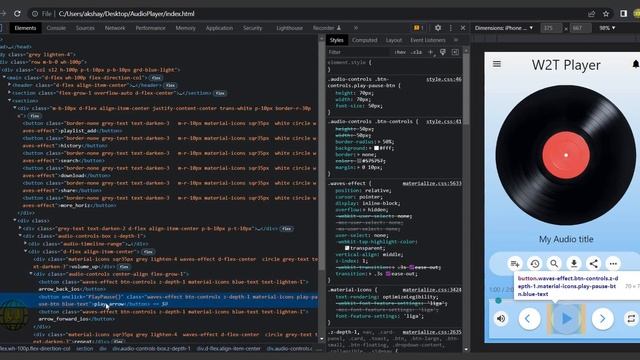Click the share icon in player
640x360 pixels.
click(593, 264)
